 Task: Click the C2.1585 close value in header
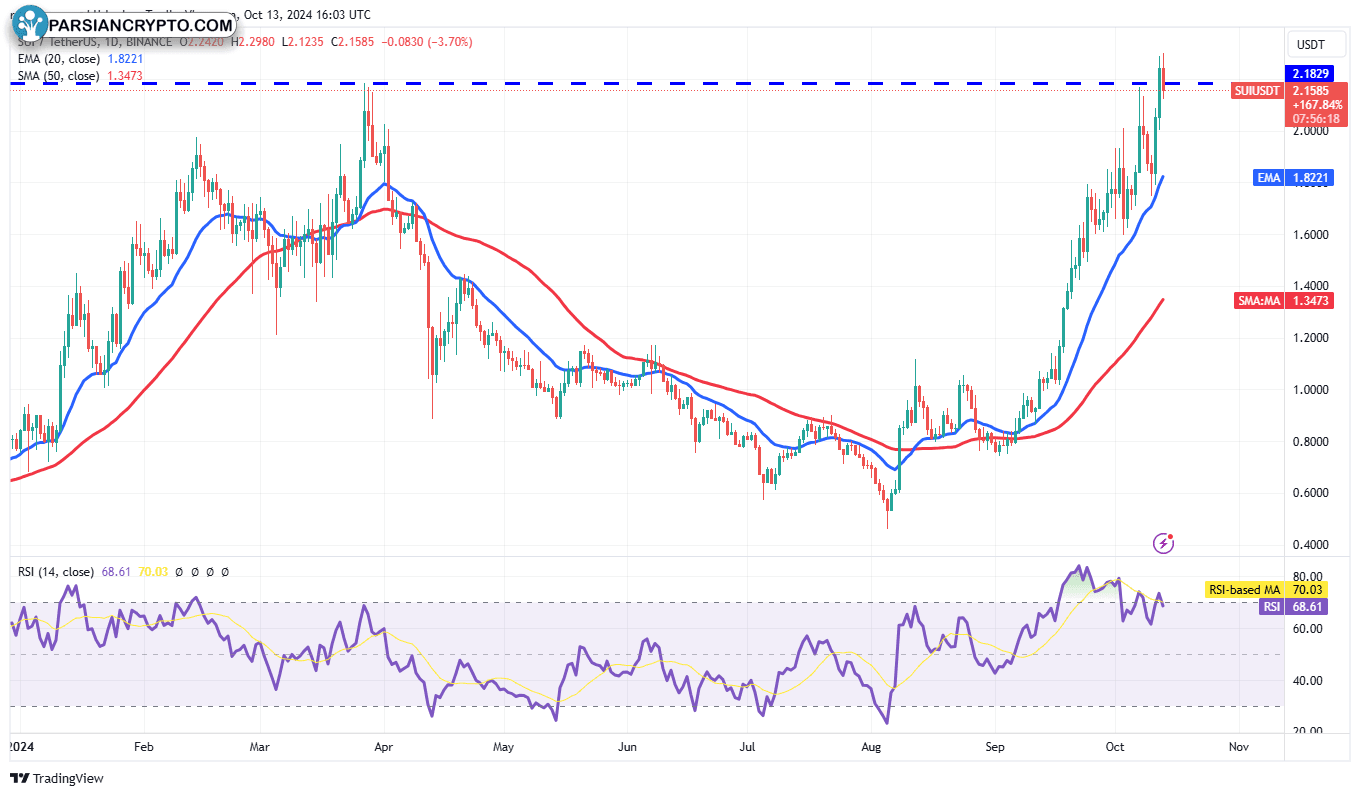[353, 42]
